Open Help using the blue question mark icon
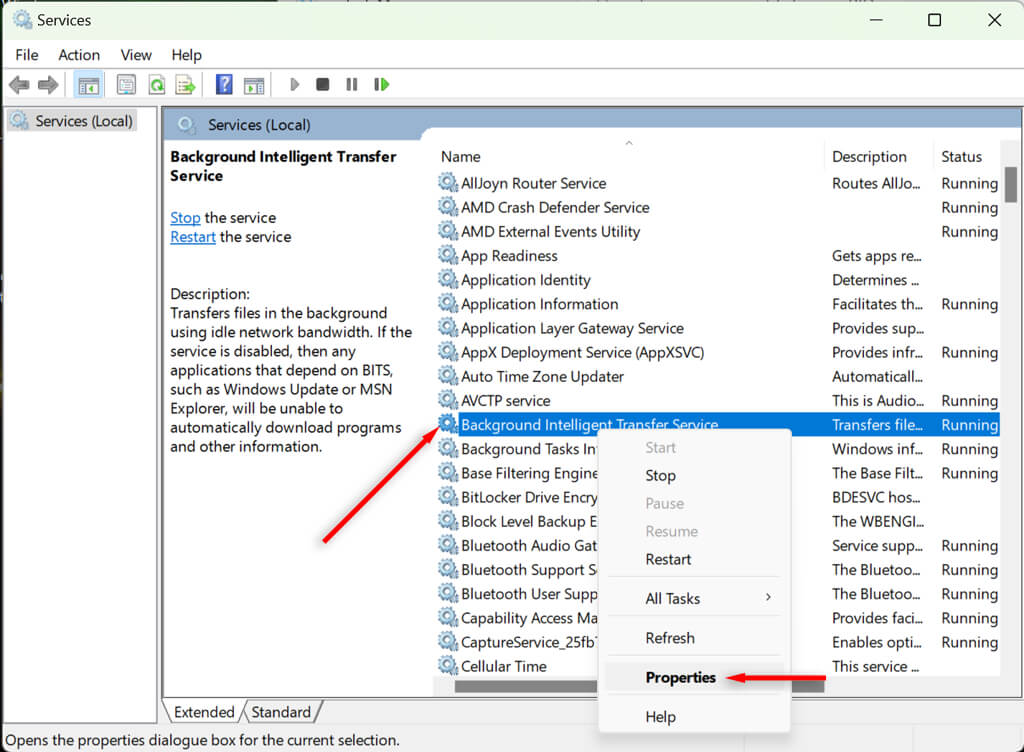Image resolution: width=1024 pixels, height=752 pixels. [x=224, y=85]
